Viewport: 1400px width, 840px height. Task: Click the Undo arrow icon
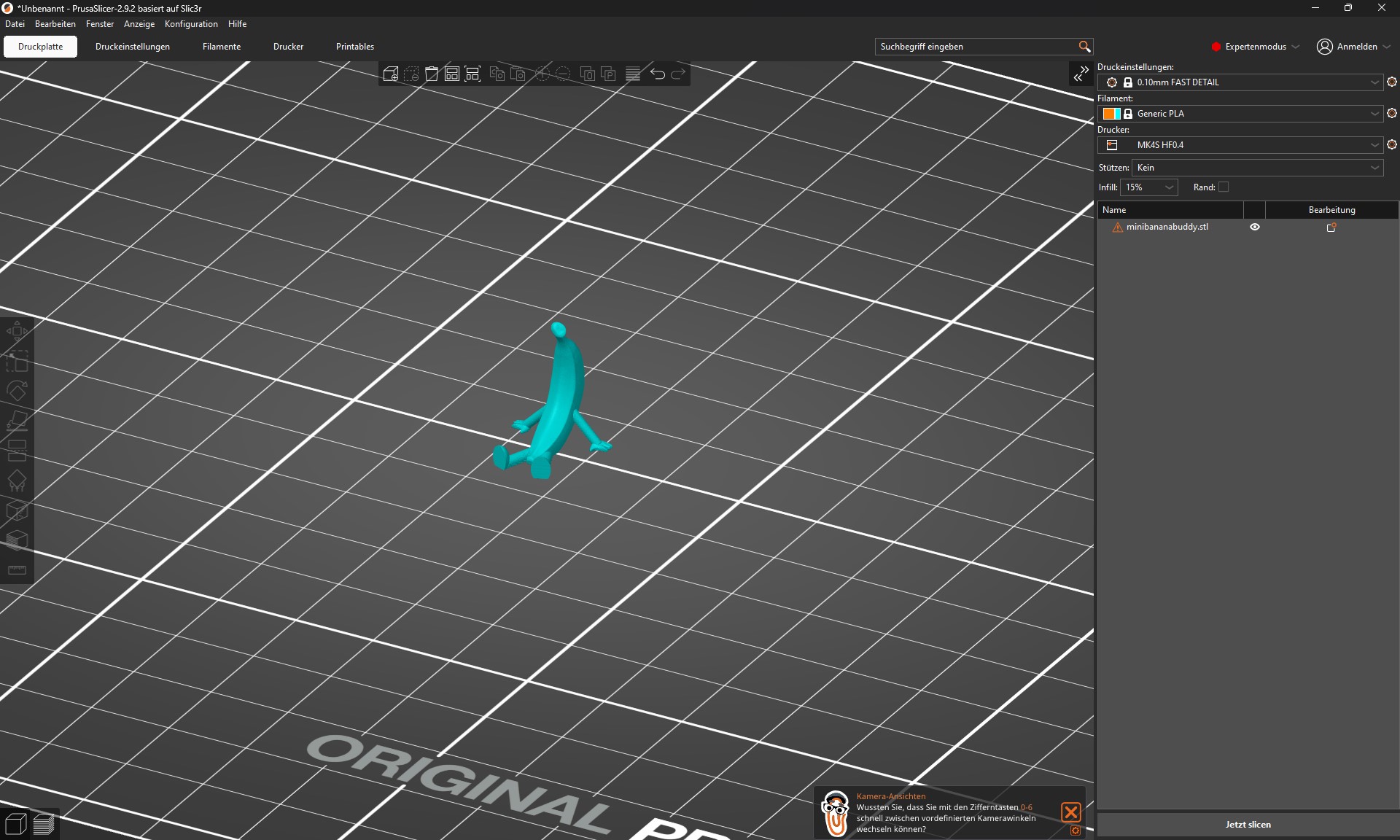point(658,74)
